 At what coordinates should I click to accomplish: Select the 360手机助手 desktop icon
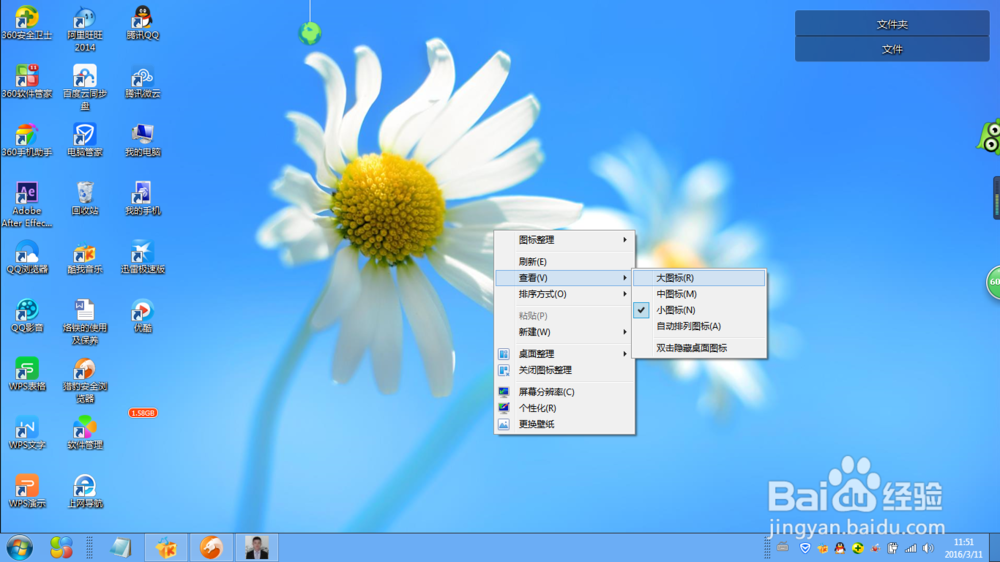tap(27, 140)
